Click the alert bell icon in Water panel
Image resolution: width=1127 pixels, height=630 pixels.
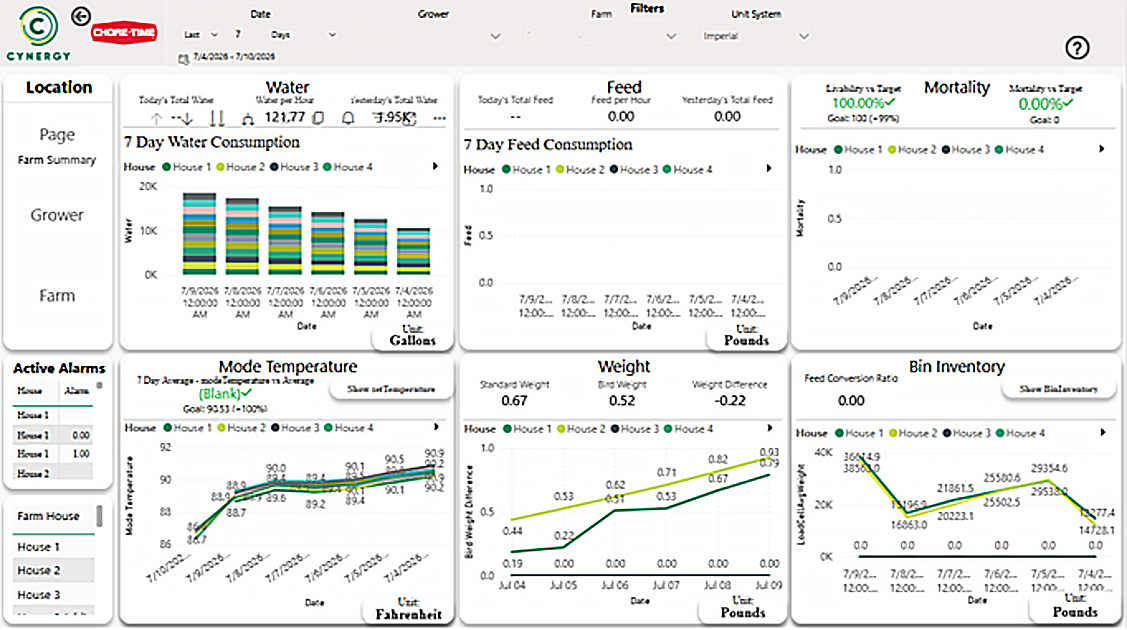click(x=348, y=118)
